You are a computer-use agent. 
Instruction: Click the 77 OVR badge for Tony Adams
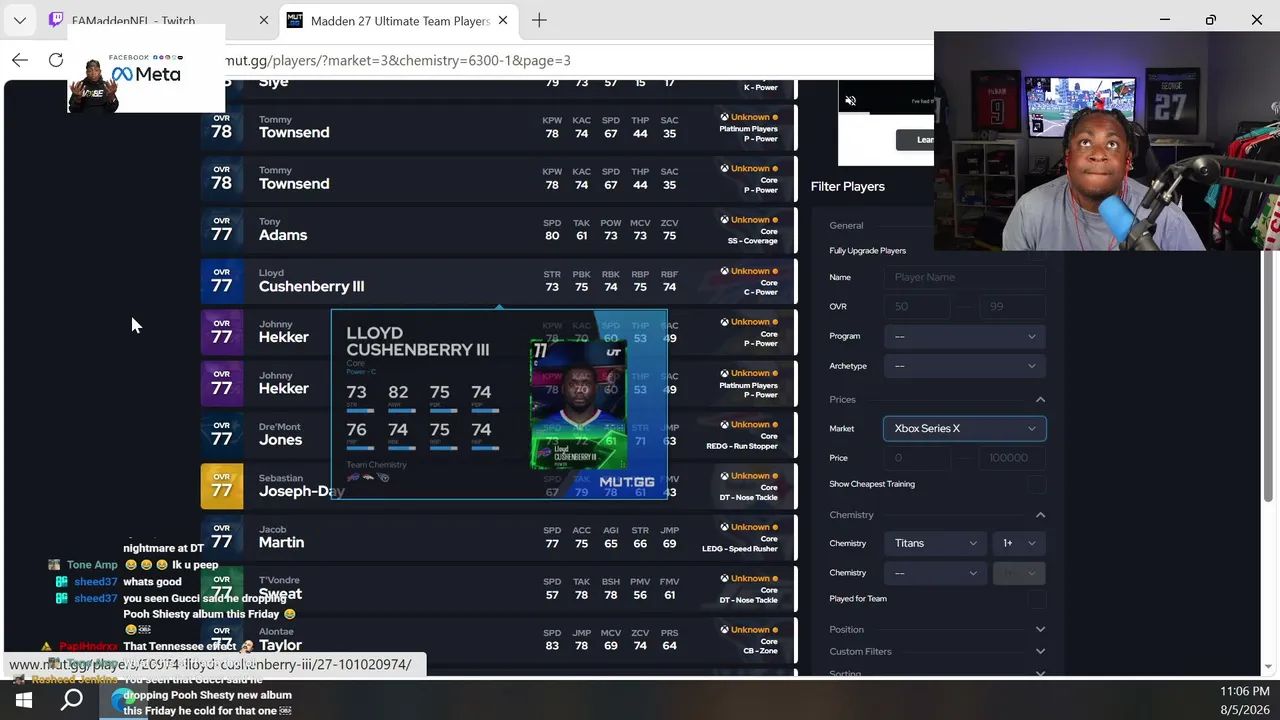[222, 229]
